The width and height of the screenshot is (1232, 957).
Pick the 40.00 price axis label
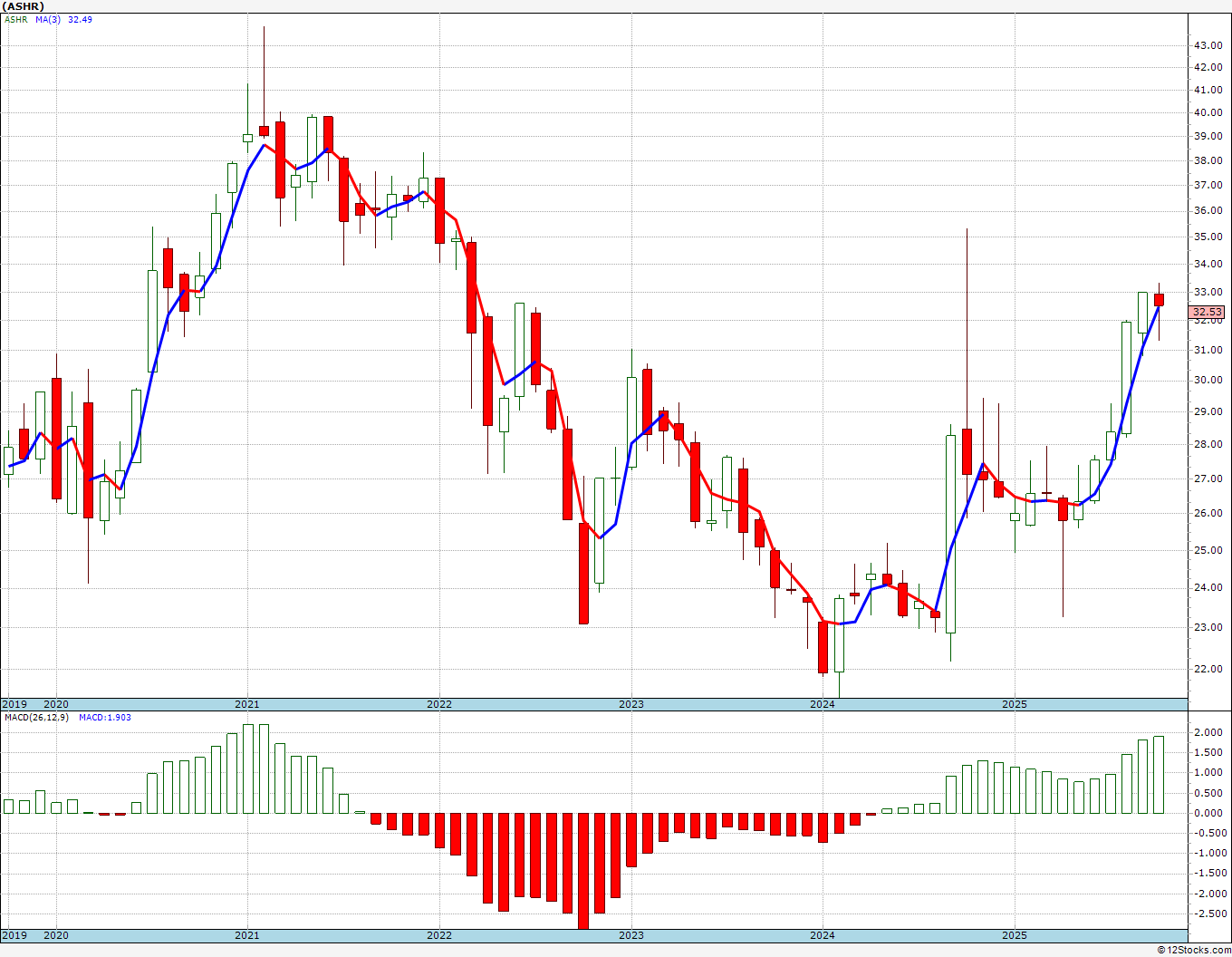1208,112
